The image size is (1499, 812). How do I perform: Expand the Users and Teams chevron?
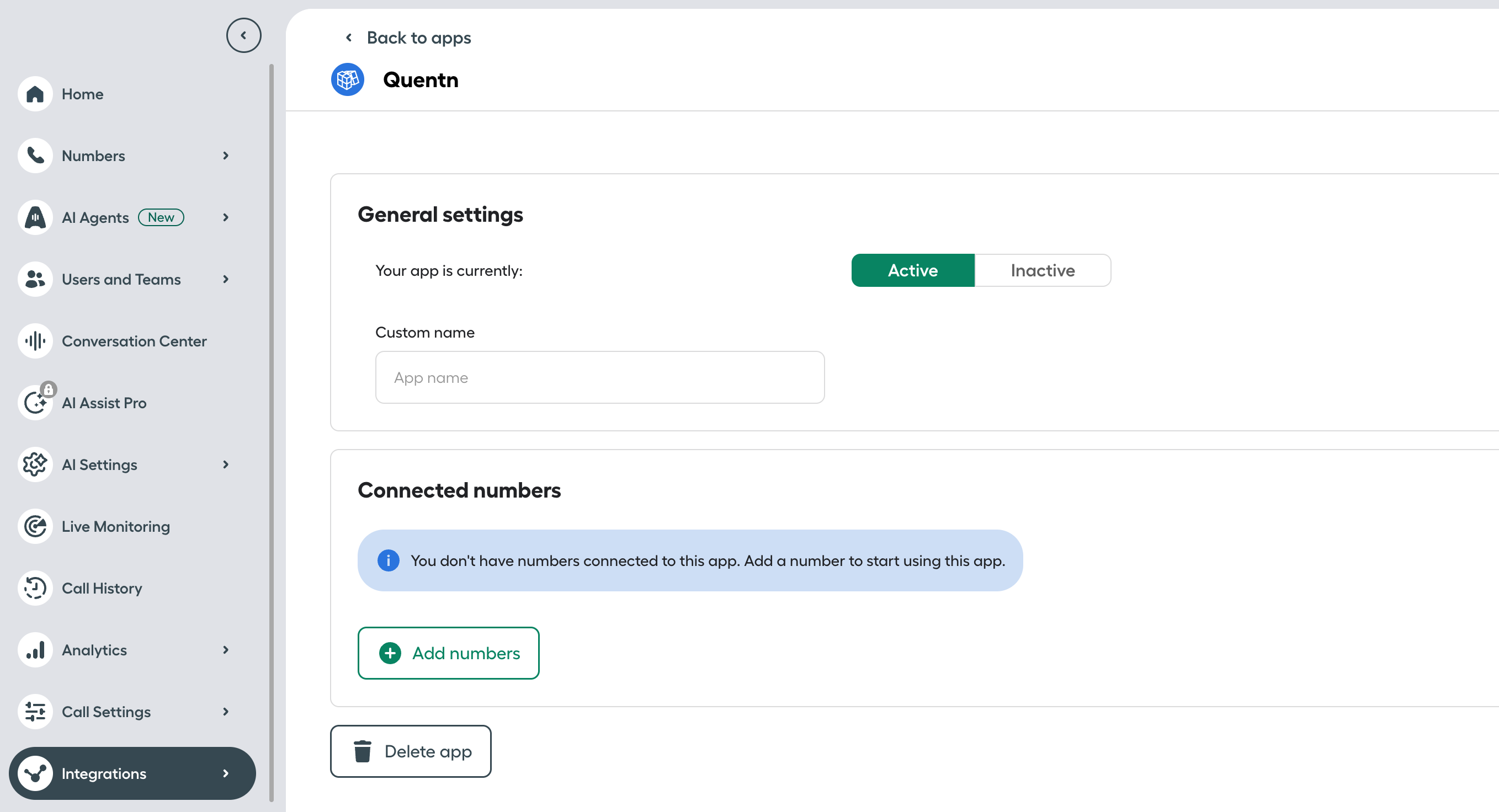click(x=226, y=279)
